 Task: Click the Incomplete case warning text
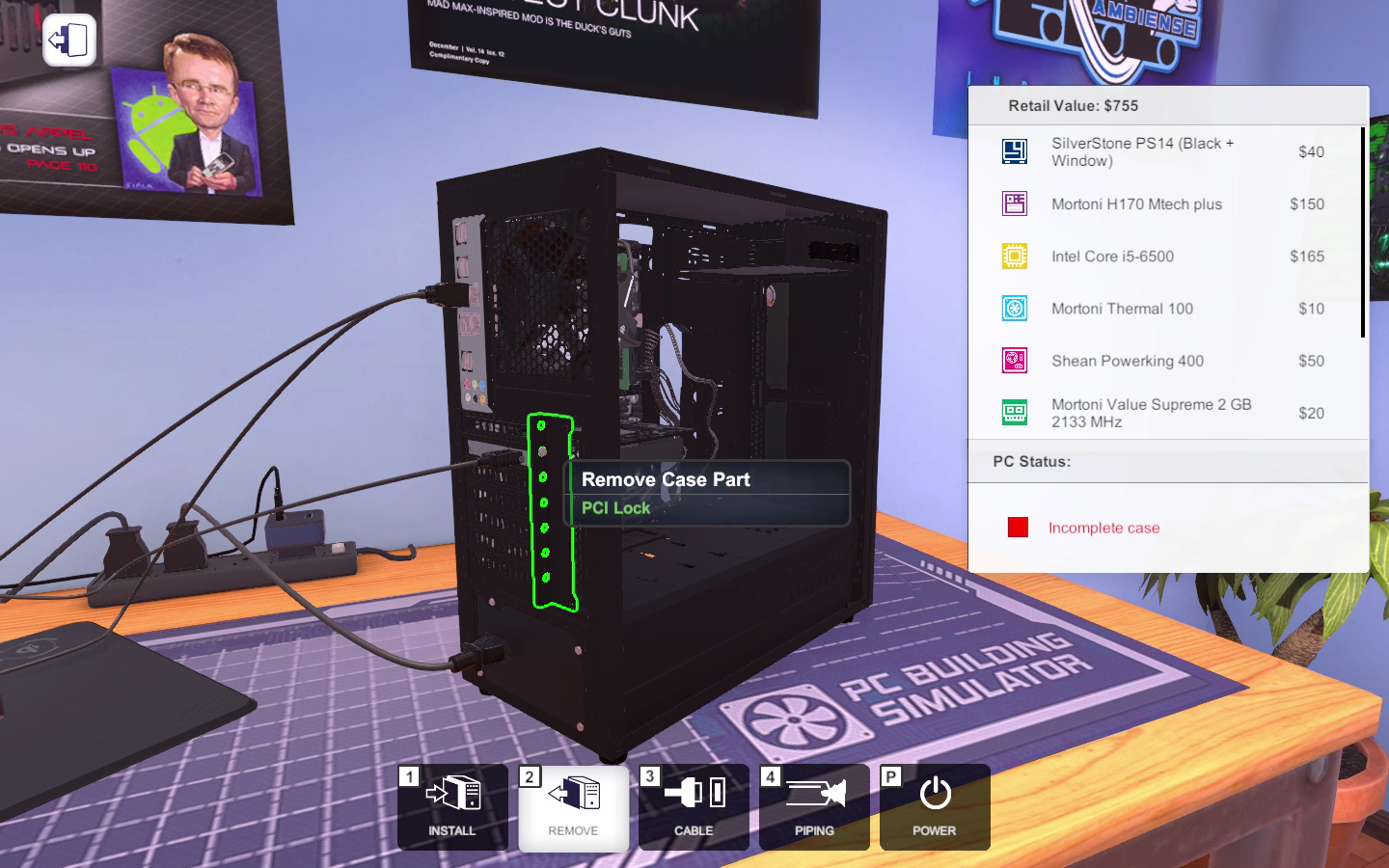tap(1103, 529)
